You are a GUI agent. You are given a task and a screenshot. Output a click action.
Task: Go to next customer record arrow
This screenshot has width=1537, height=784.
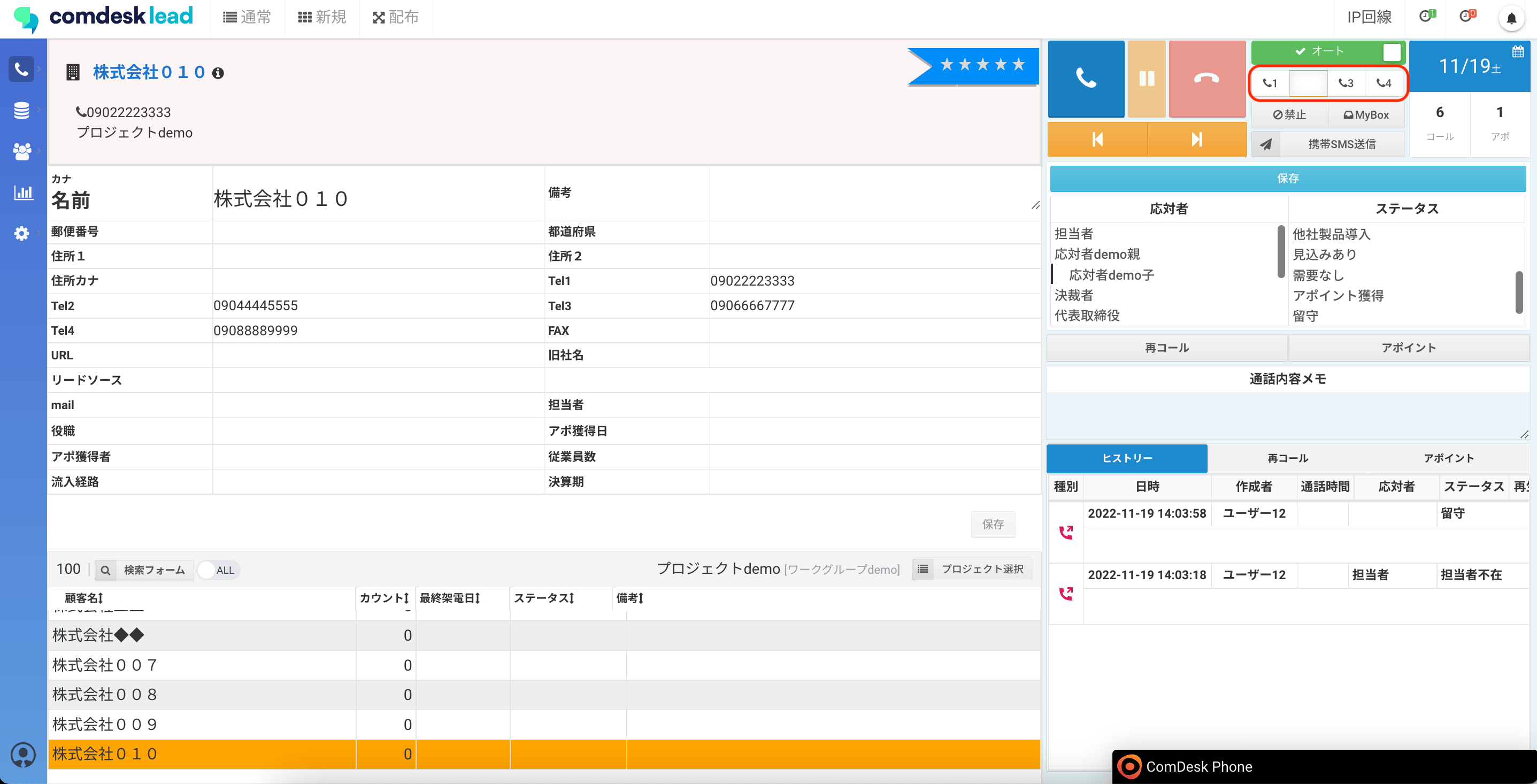tap(1196, 140)
